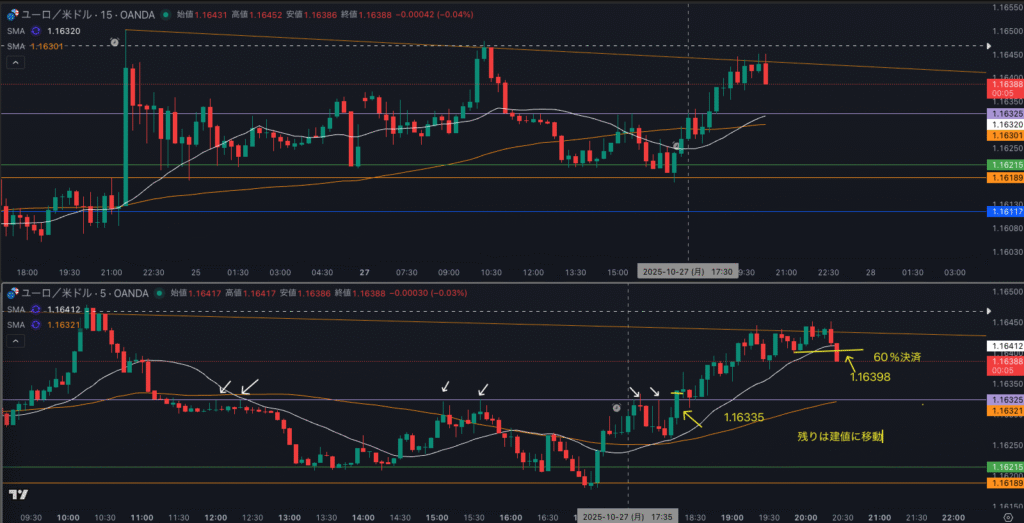Select the 1.16398 yellow price label
The height and width of the screenshot is (523, 1024).
tap(870, 378)
